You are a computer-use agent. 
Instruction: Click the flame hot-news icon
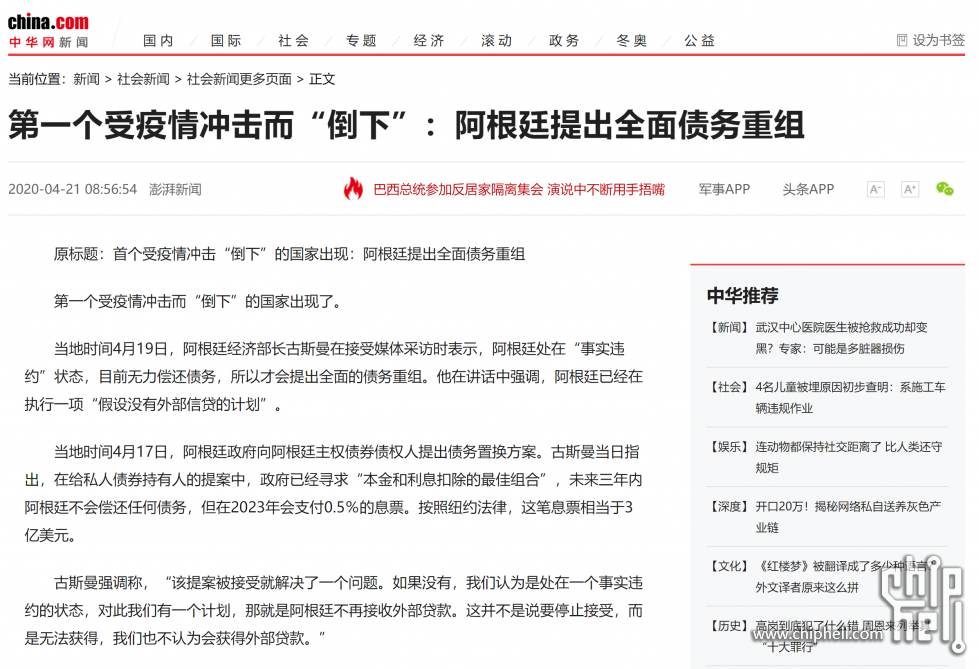point(353,189)
